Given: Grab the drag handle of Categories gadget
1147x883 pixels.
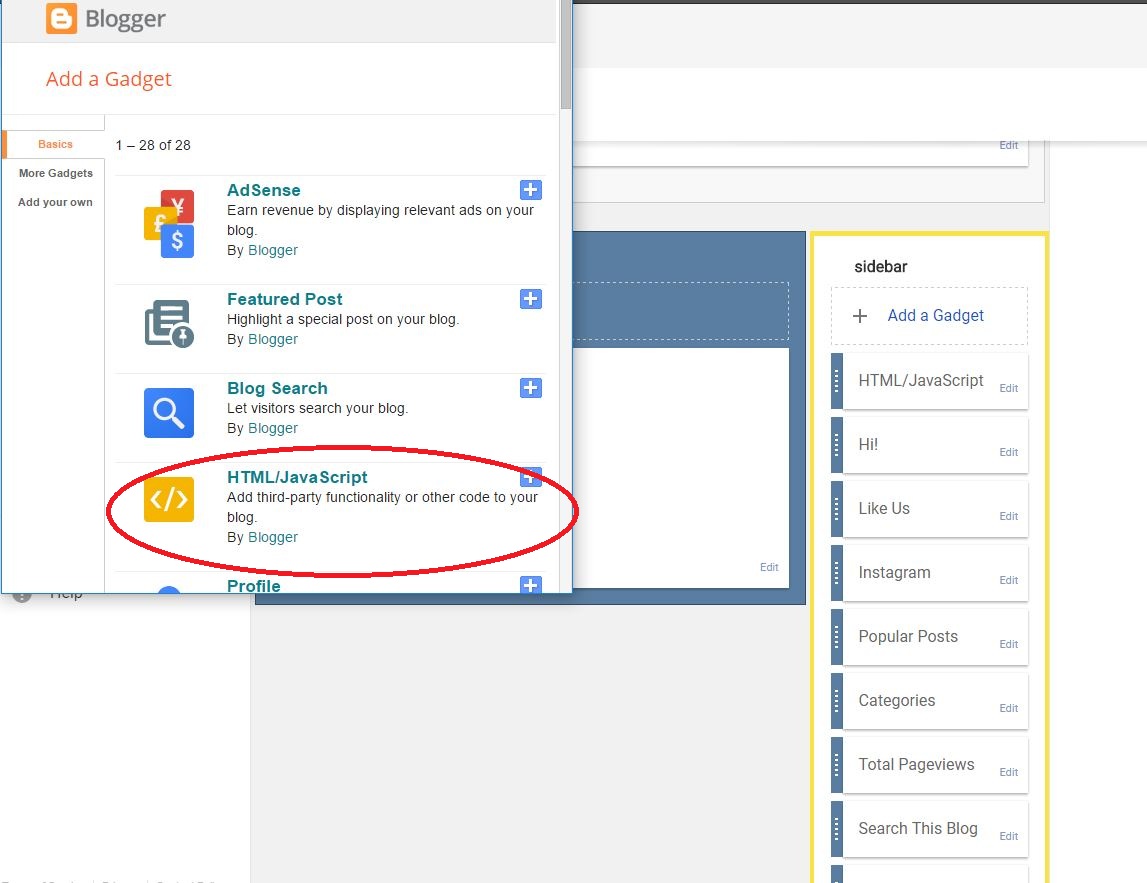Looking at the screenshot, I should tap(837, 701).
